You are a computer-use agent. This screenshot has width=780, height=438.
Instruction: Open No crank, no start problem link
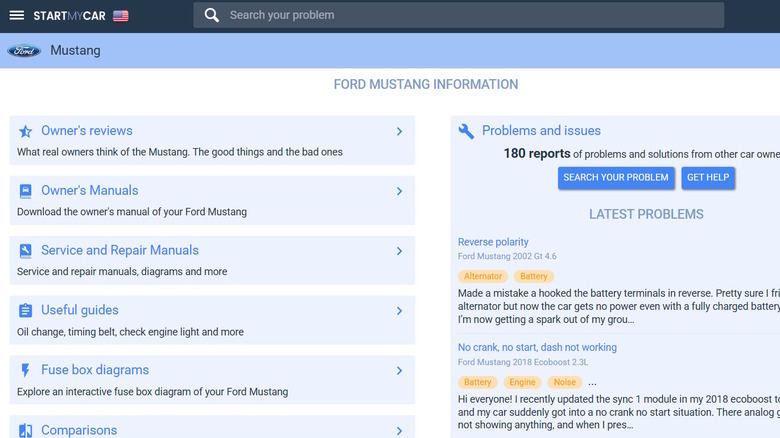click(x=537, y=348)
